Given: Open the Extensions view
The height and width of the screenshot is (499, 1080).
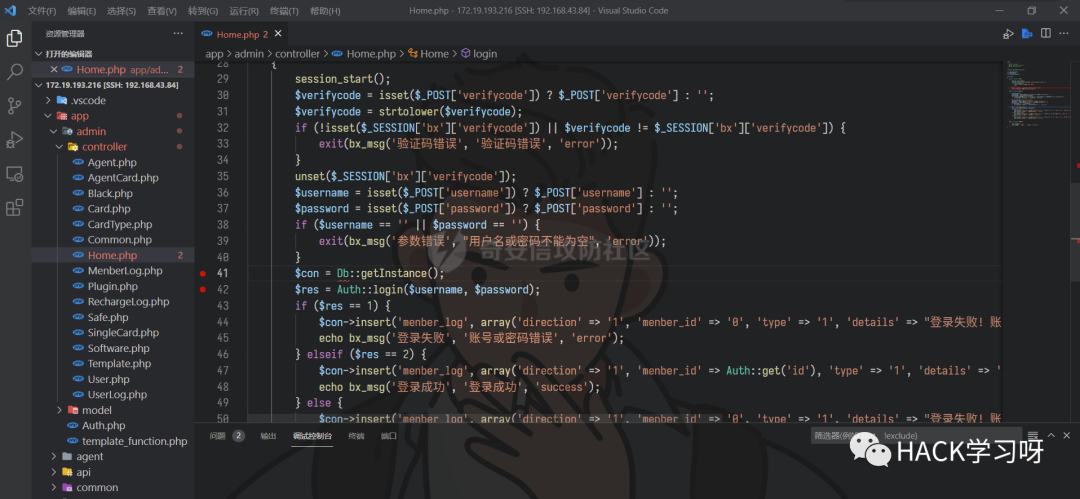Looking at the screenshot, I should [15, 208].
